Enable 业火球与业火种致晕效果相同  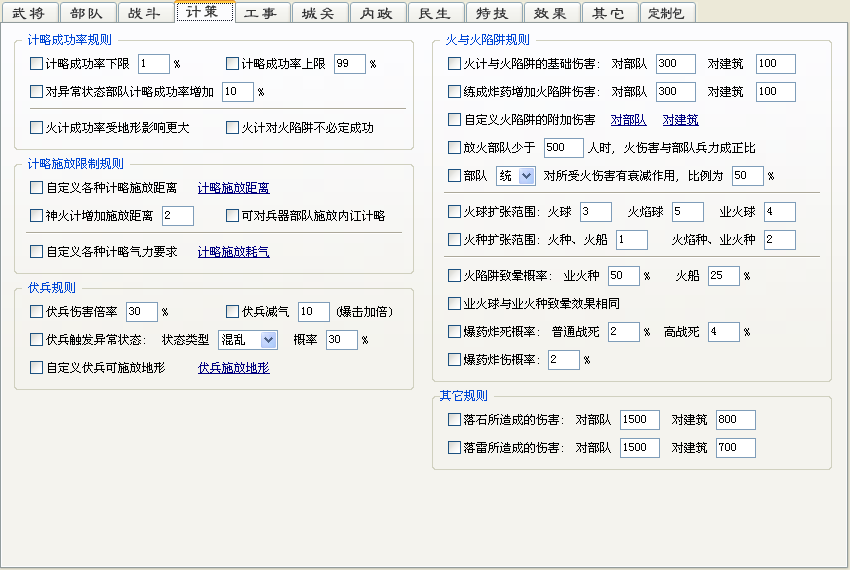[454, 304]
